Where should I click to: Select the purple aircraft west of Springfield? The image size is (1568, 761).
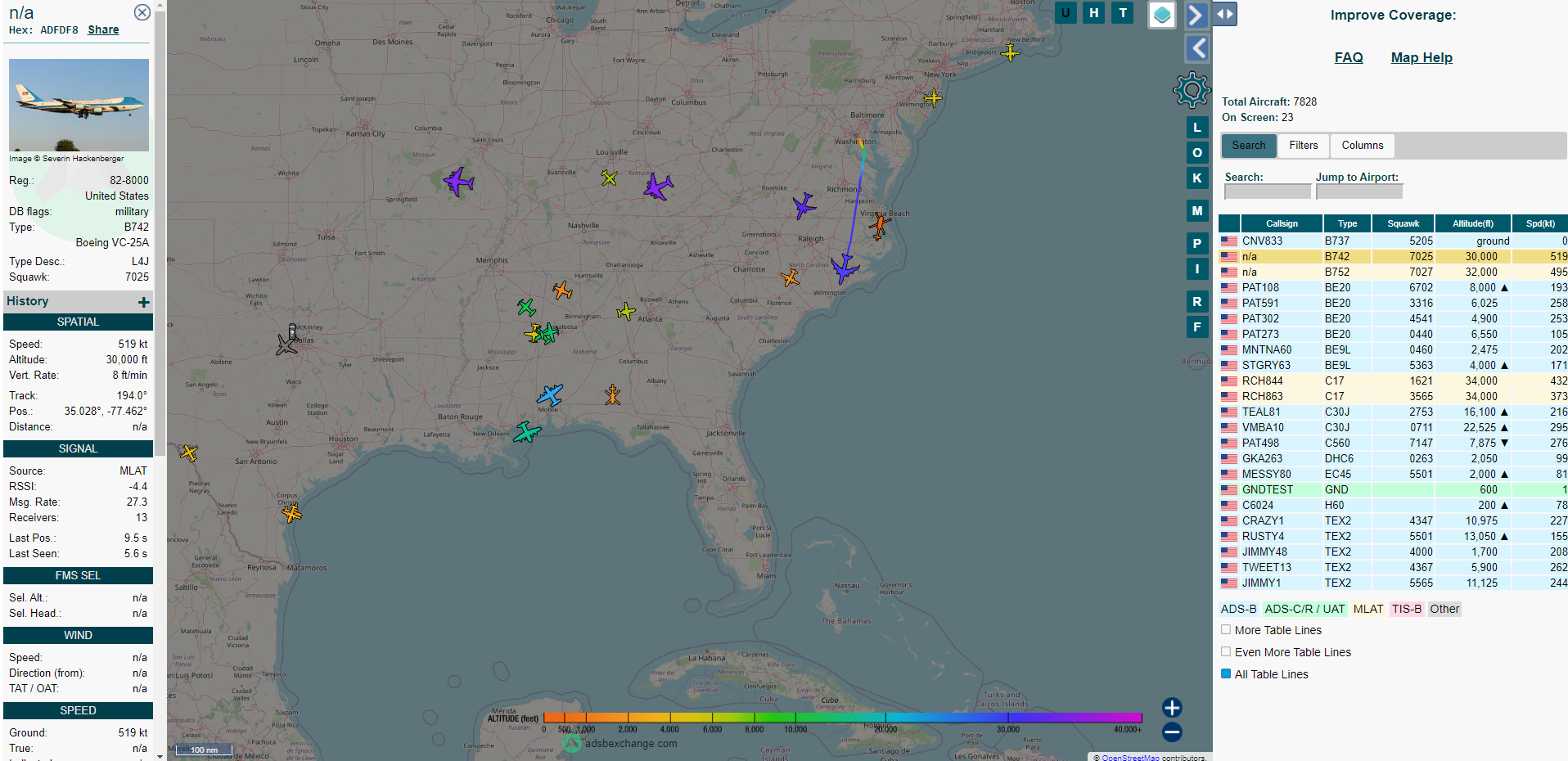pyautogui.click(x=458, y=181)
